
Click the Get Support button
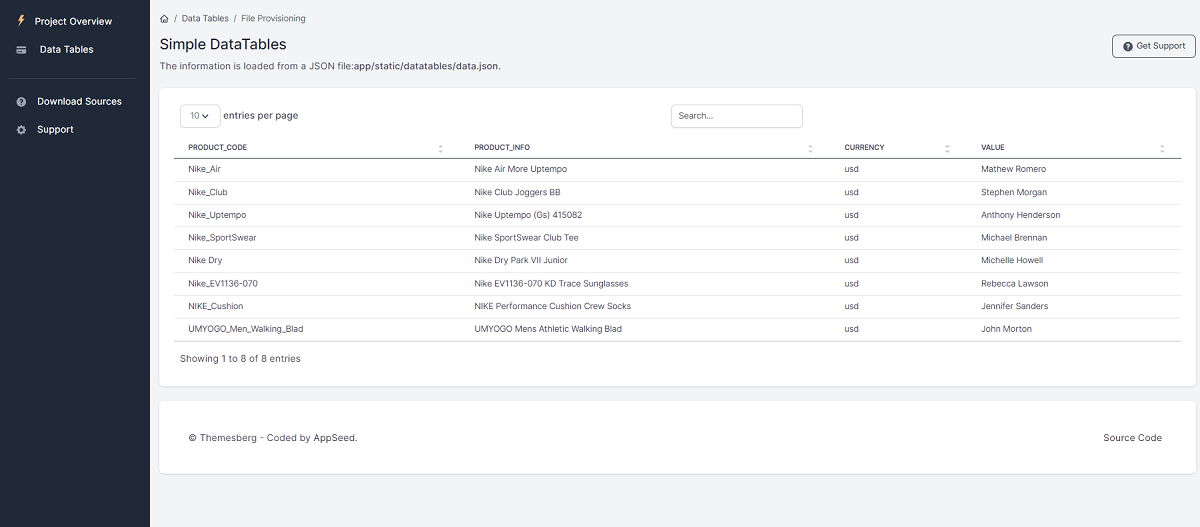tap(1153, 46)
